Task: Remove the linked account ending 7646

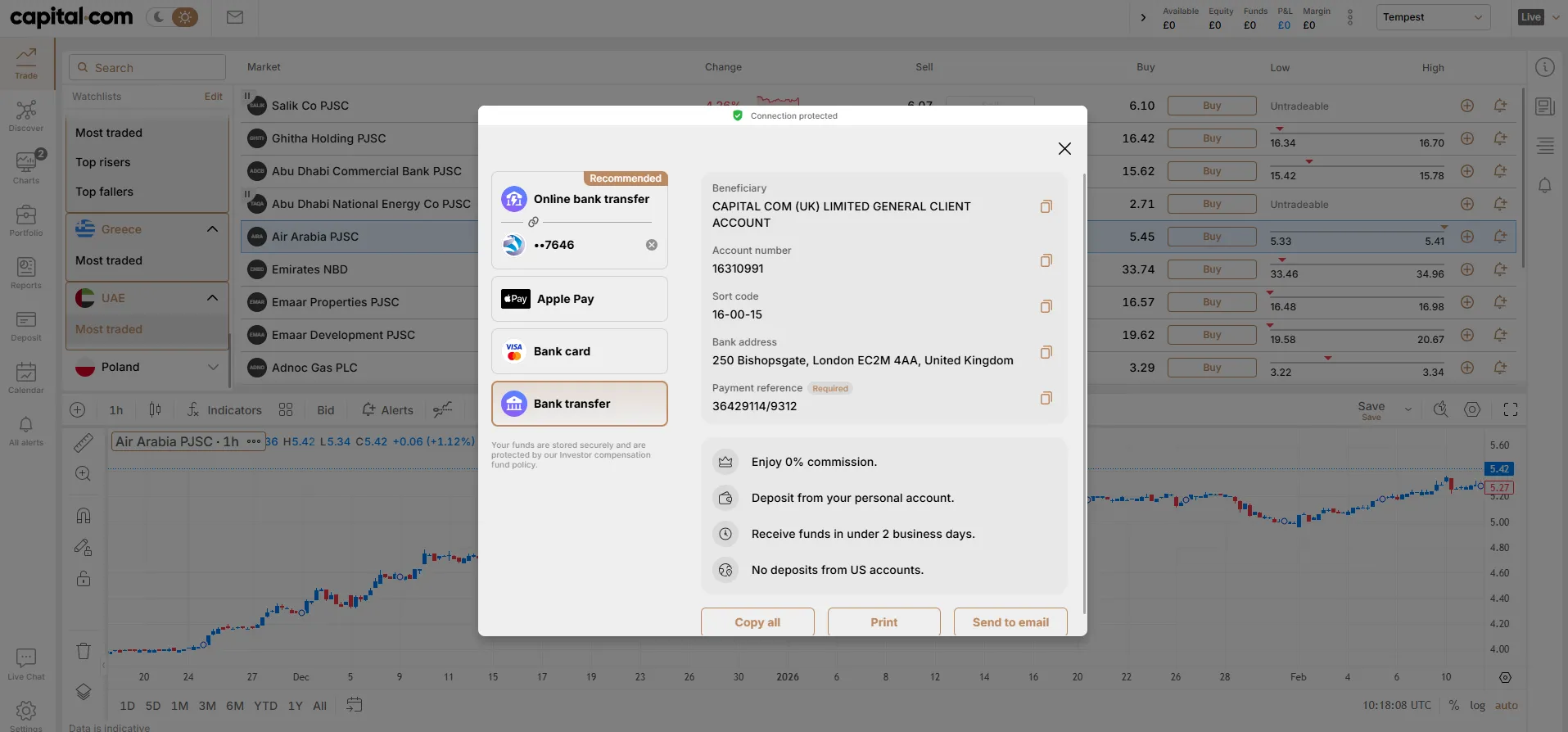Action: click(652, 245)
